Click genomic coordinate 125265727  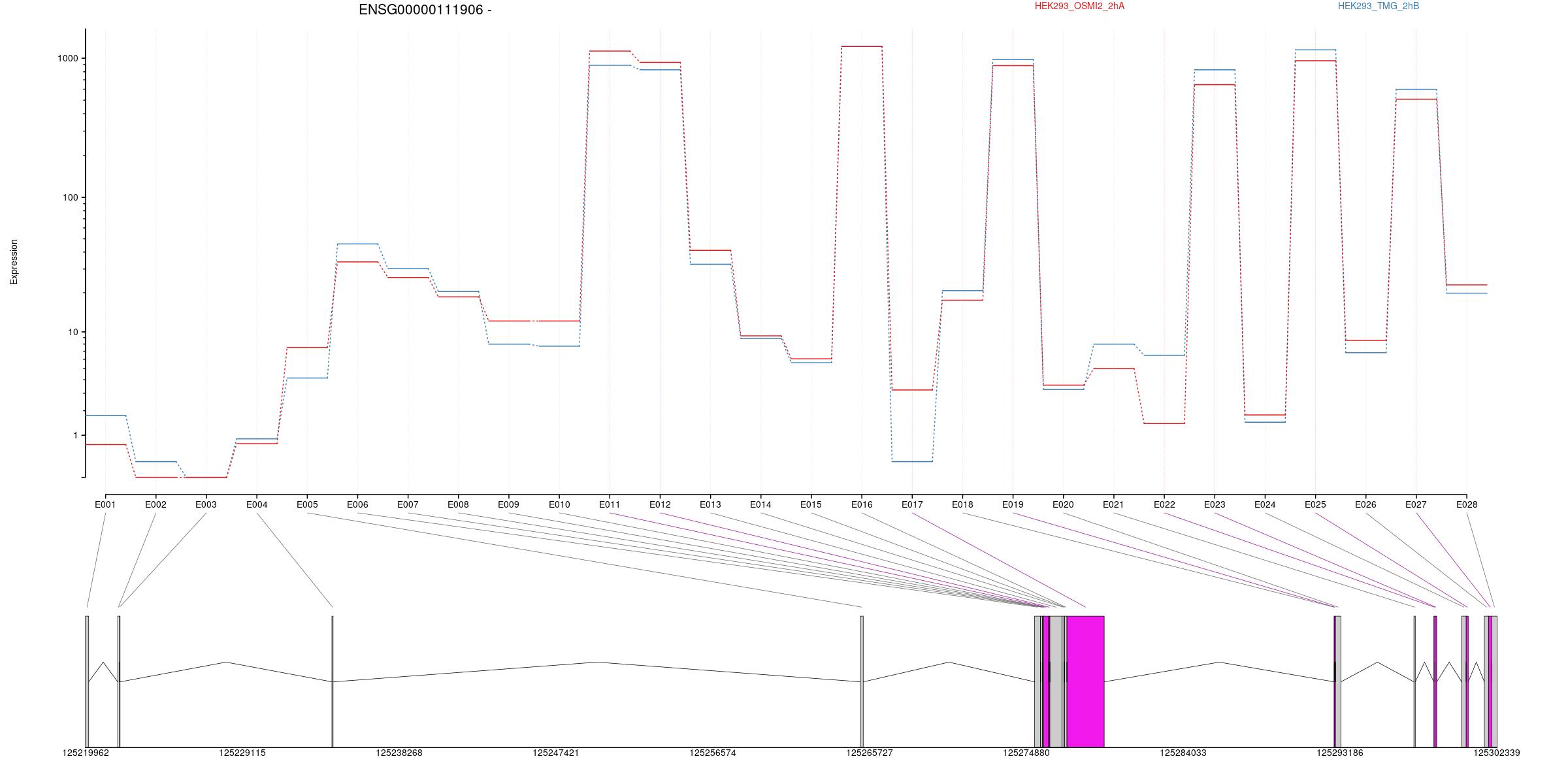[870, 753]
